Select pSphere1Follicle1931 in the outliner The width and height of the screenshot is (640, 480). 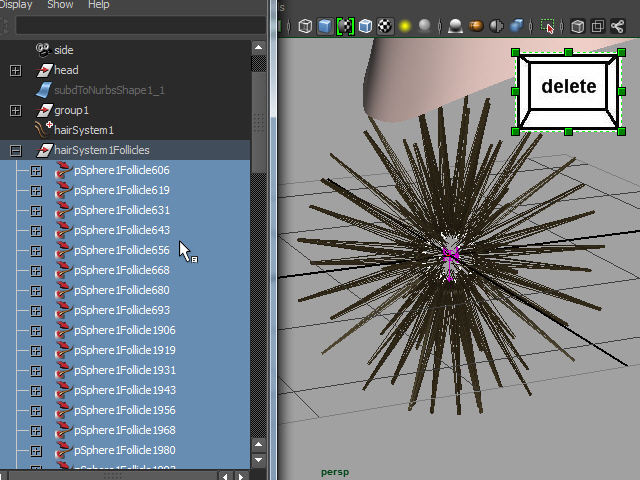[124, 370]
